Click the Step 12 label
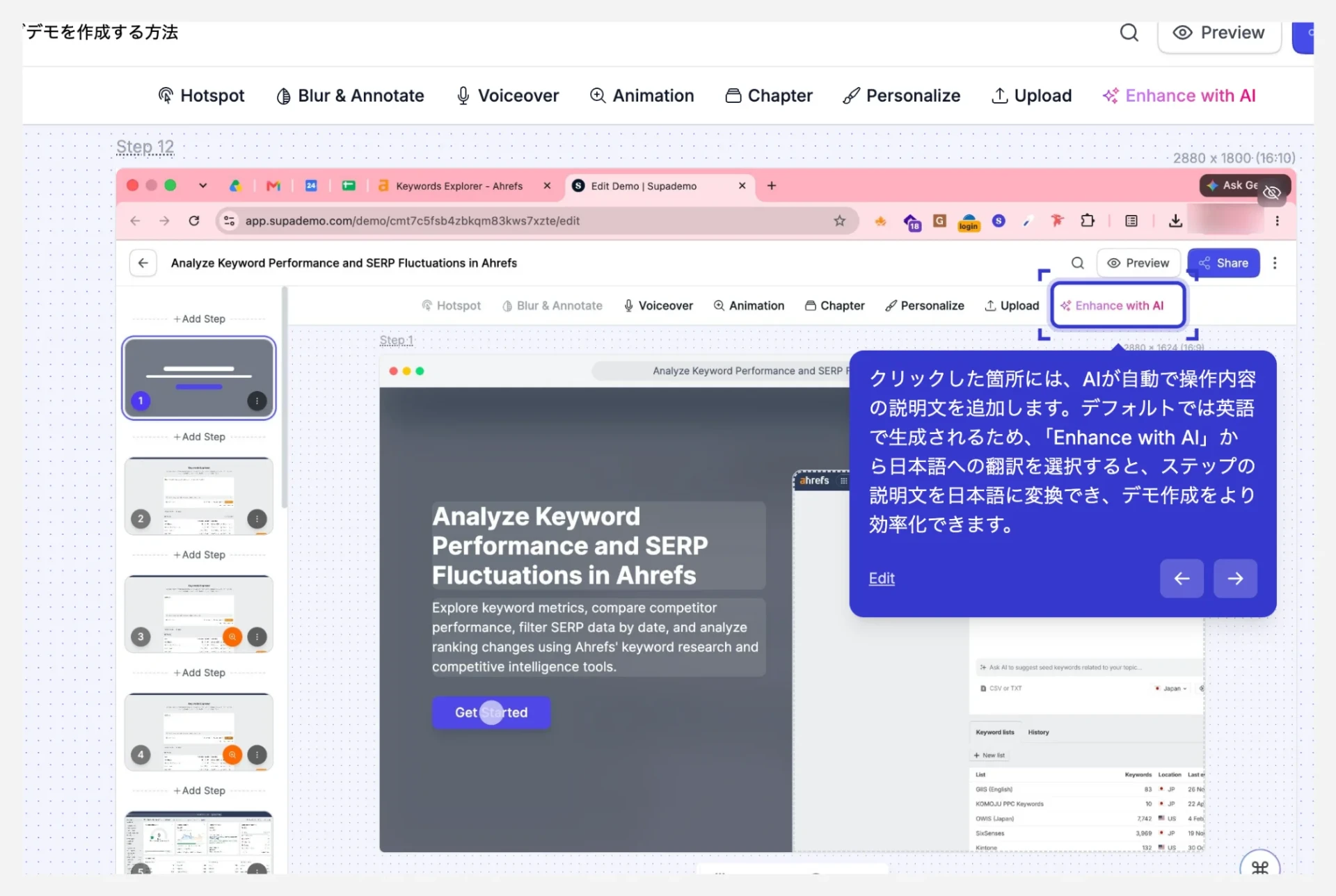1336x896 pixels. tap(145, 147)
